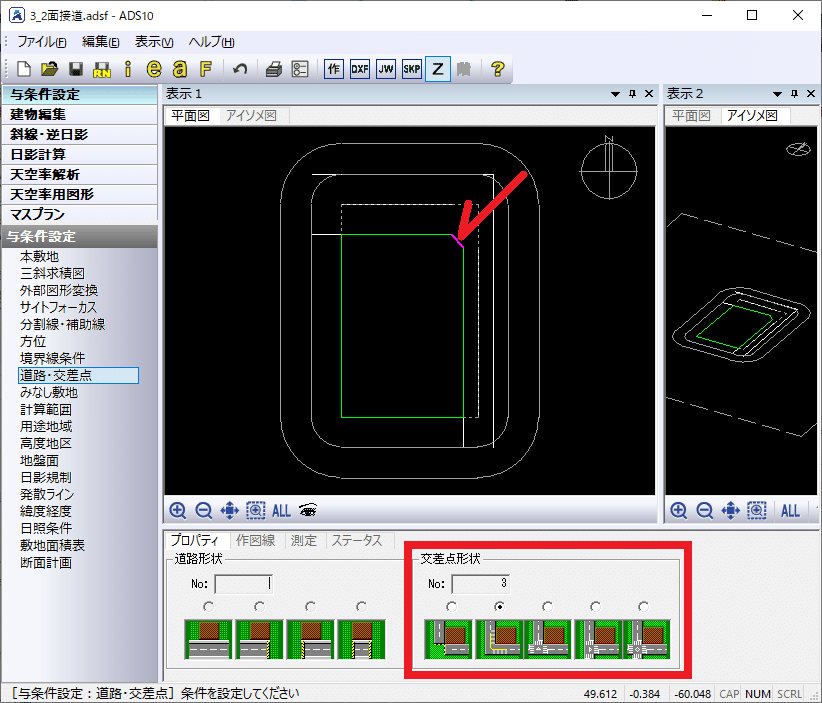The height and width of the screenshot is (703, 822).
Task: Zoom out on the 表示1 view
Action: 203,510
